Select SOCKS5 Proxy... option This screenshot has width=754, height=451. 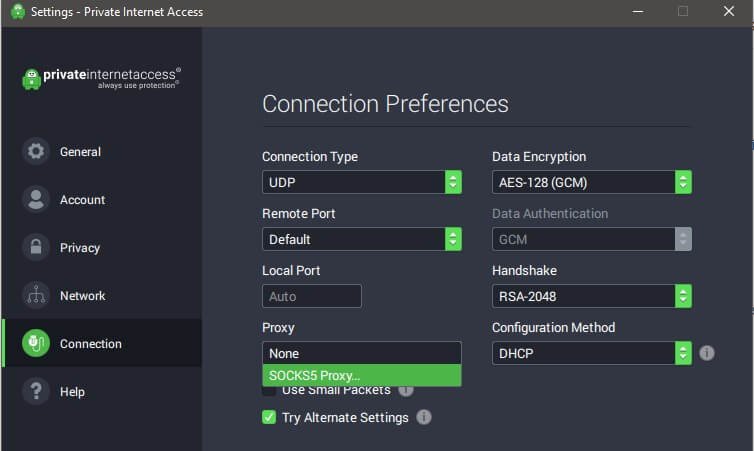tap(362, 375)
